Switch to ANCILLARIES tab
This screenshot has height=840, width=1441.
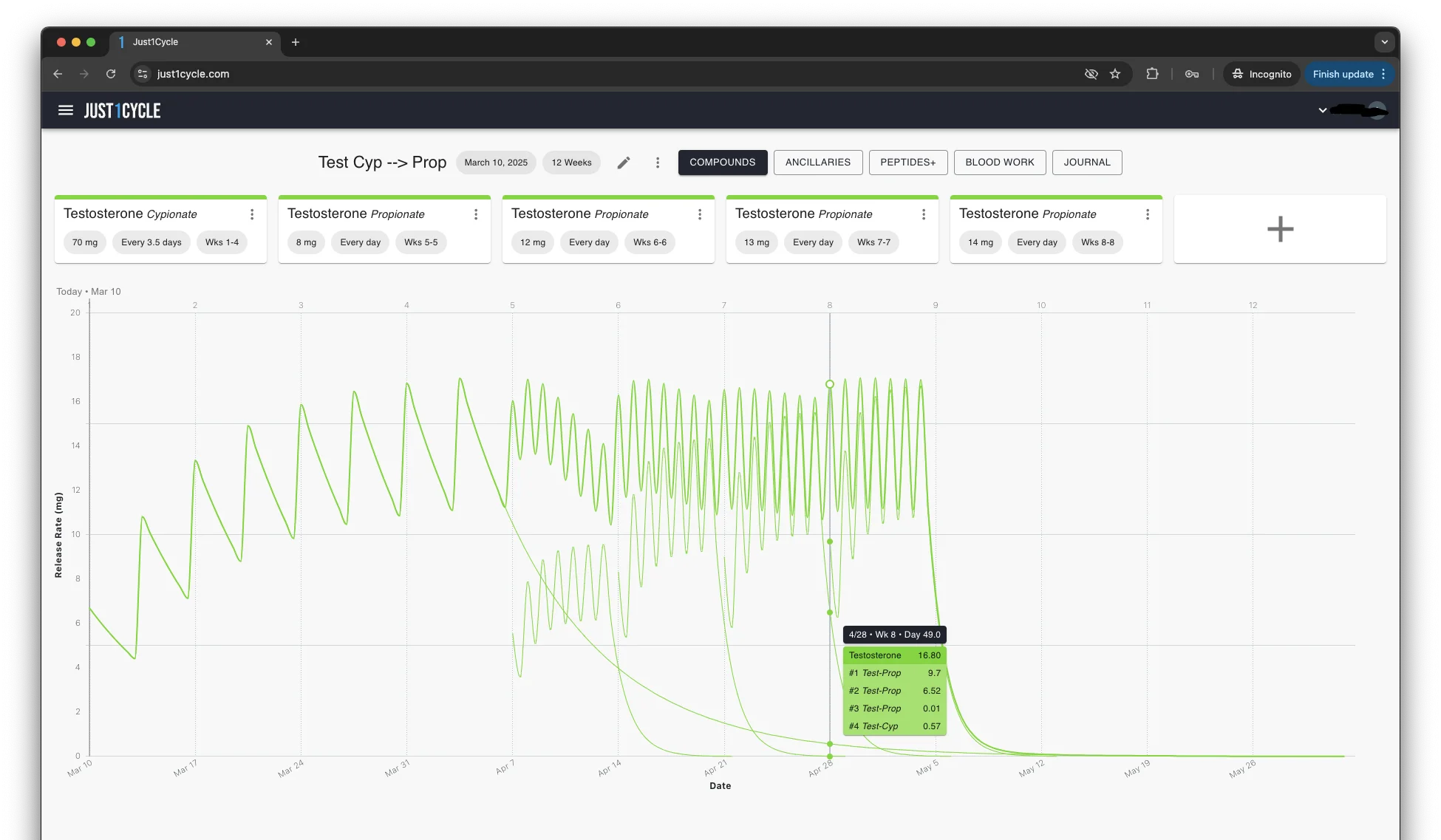tap(817, 162)
